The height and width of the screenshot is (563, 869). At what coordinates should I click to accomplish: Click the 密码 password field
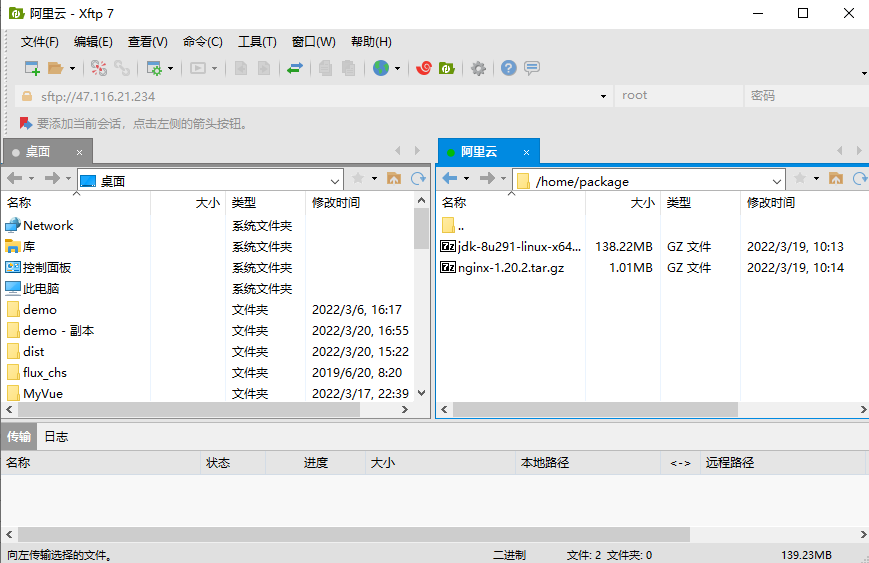pos(806,96)
